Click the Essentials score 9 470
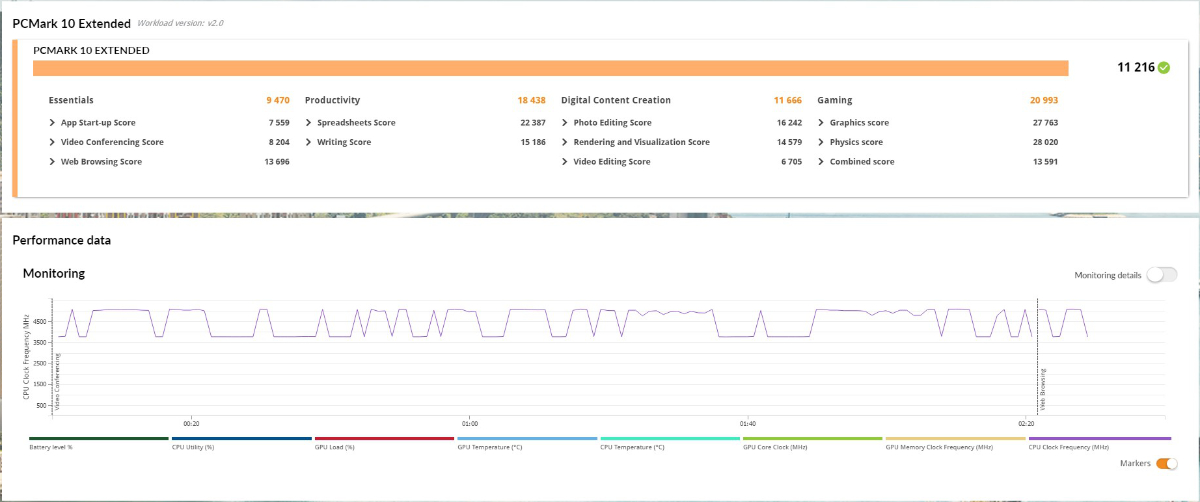This screenshot has height=502, width=1200. [278, 100]
